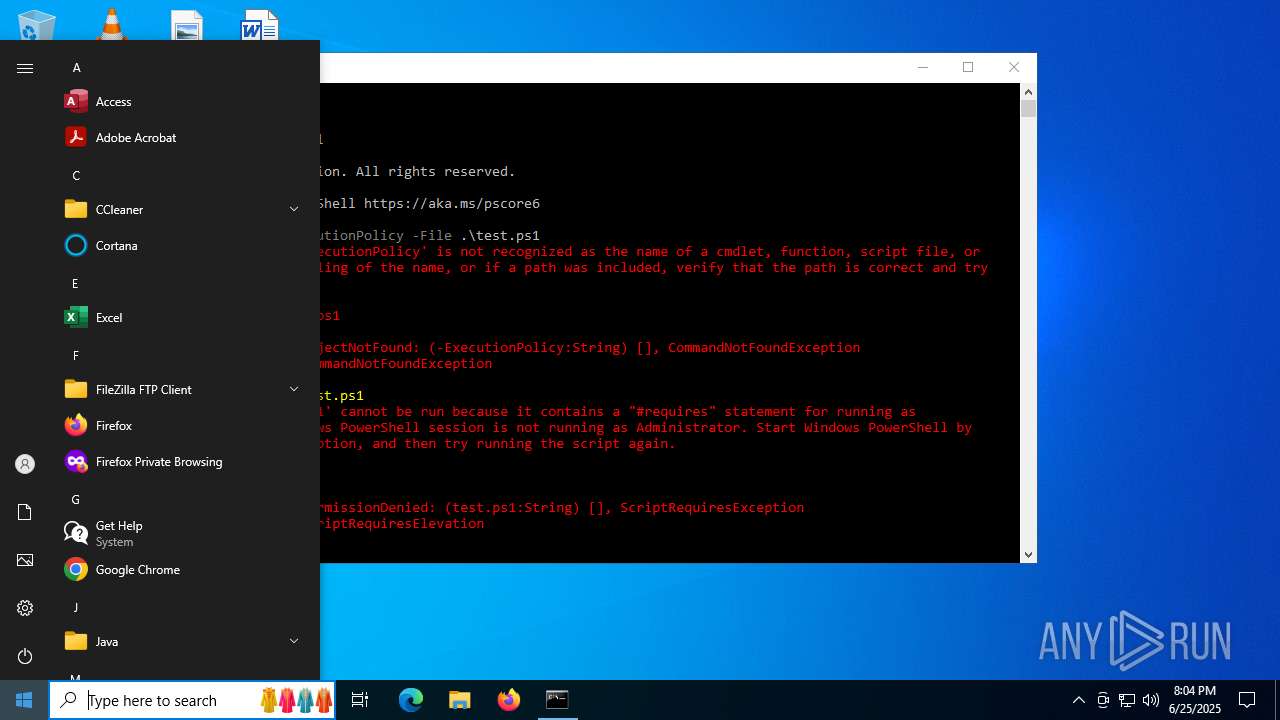Image resolution: width=1280 pixels, height=720 pixels.
Task: Maximize the PowerShell window
Action: [x=968, y=67]
